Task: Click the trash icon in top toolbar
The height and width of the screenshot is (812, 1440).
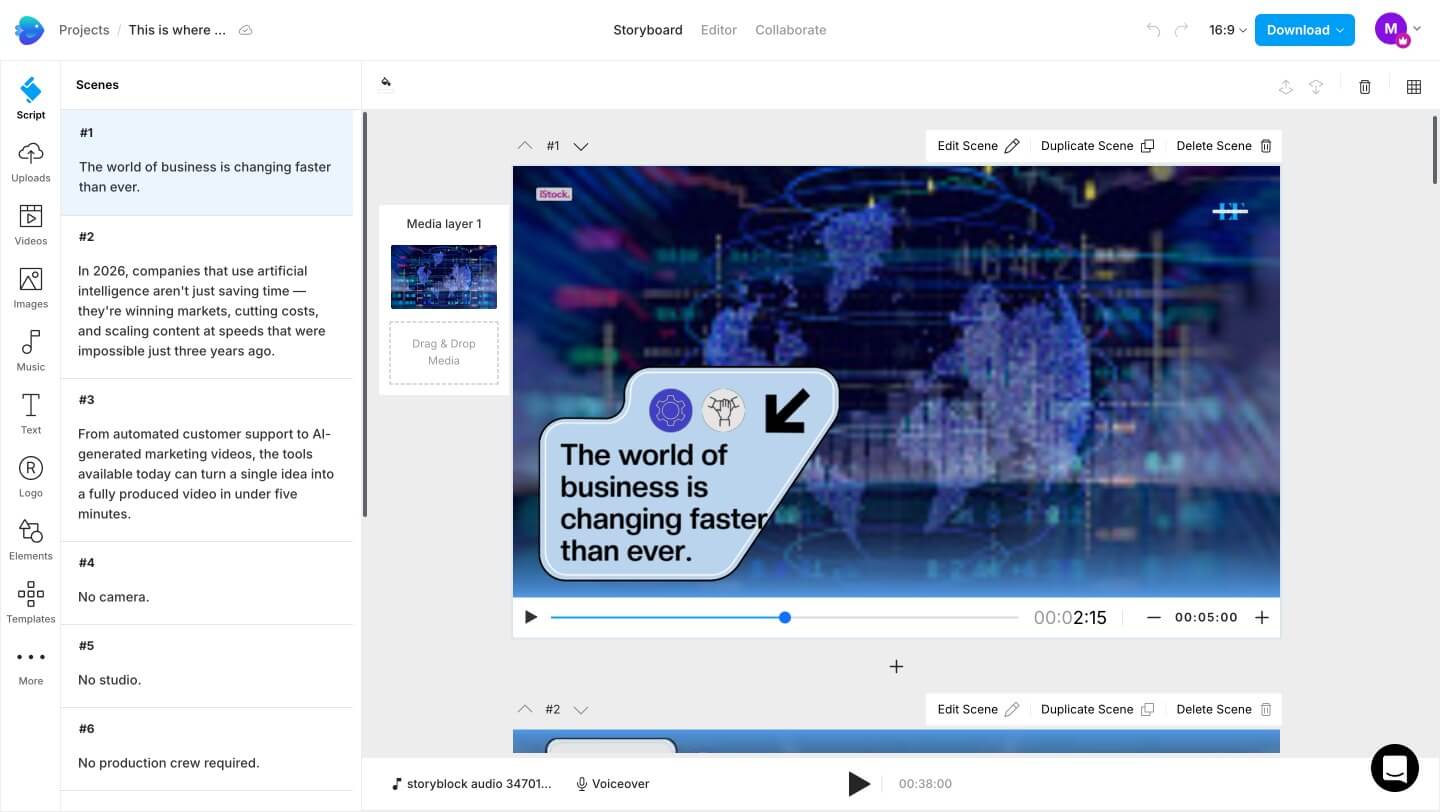Action: coord(1365,87)
